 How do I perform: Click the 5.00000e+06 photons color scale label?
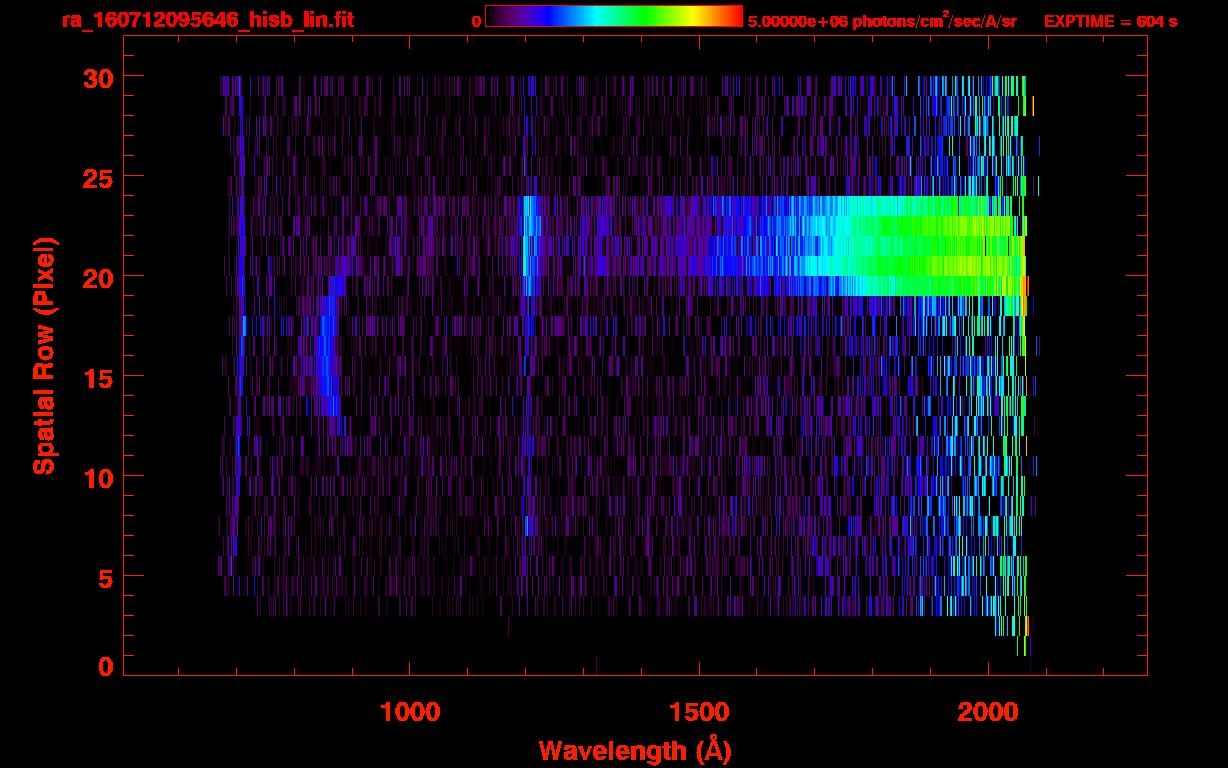point(882,21)
